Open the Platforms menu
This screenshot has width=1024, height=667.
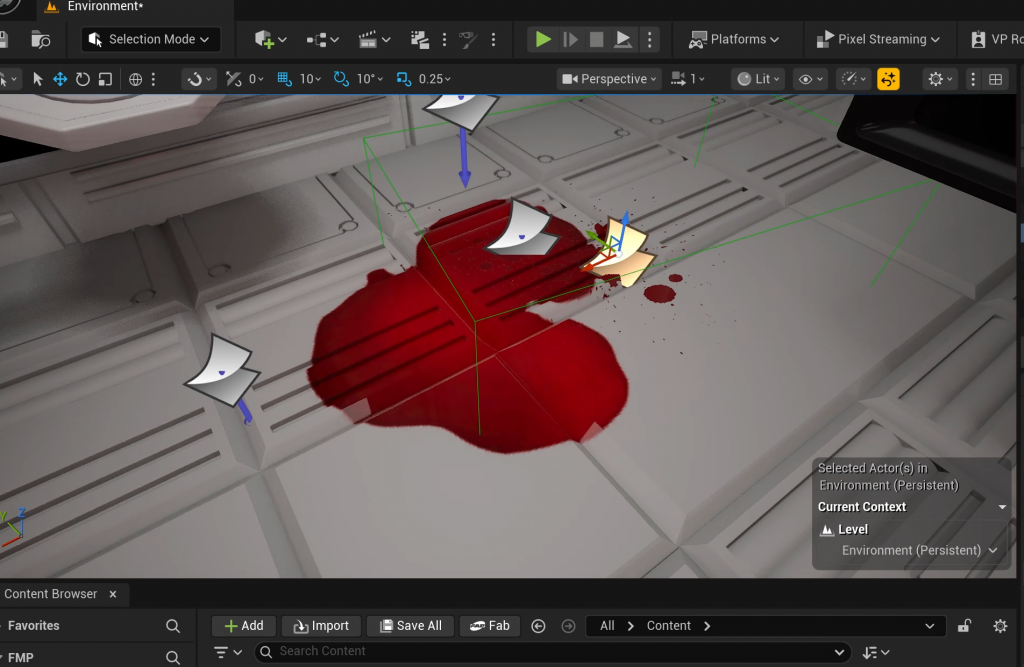click(x=733, y=39)
